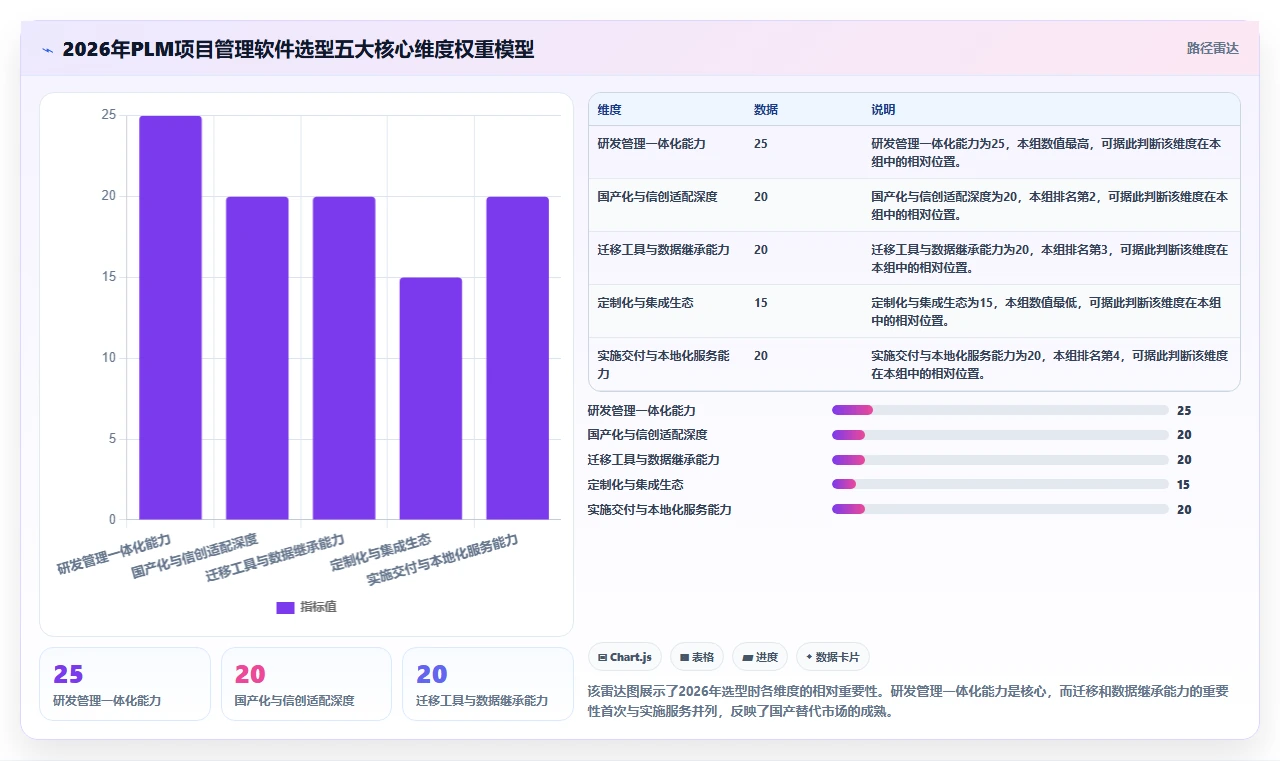Click value 15 in the table data column
The height and width of the screenshot is (761, 1280).
point(761,303)
